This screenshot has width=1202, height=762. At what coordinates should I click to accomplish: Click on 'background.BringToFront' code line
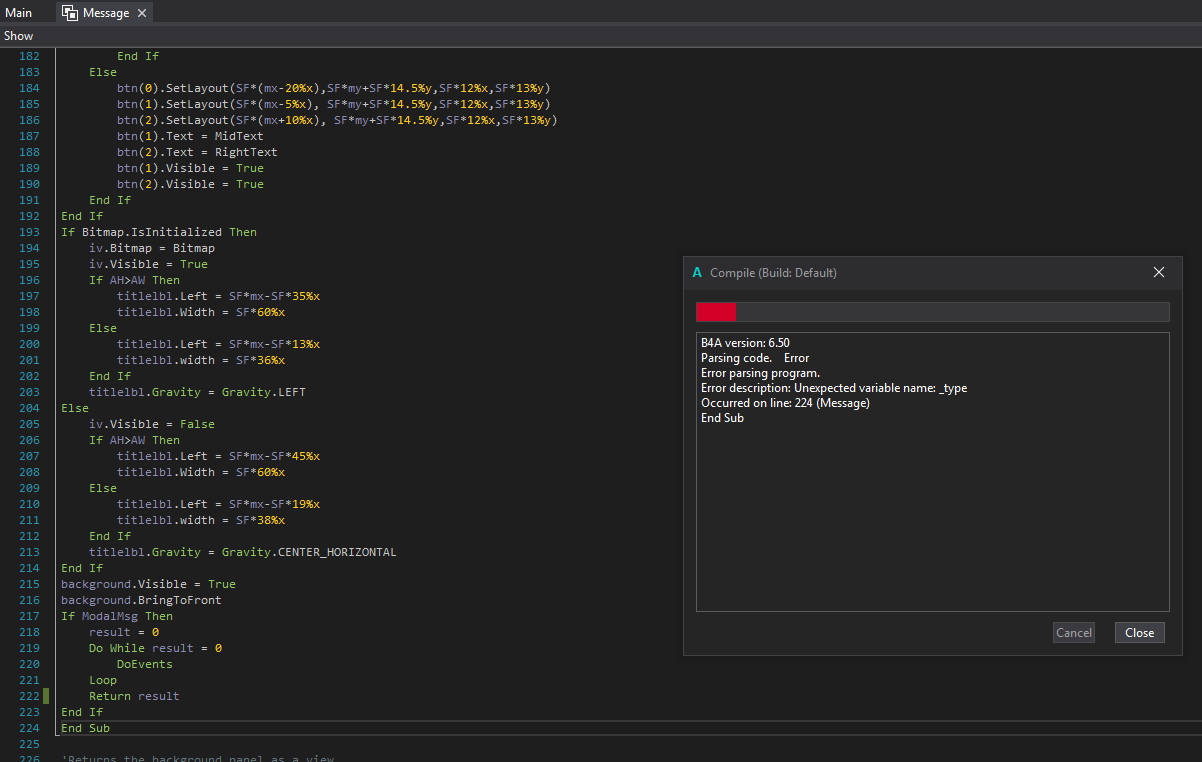click(141, 600)
